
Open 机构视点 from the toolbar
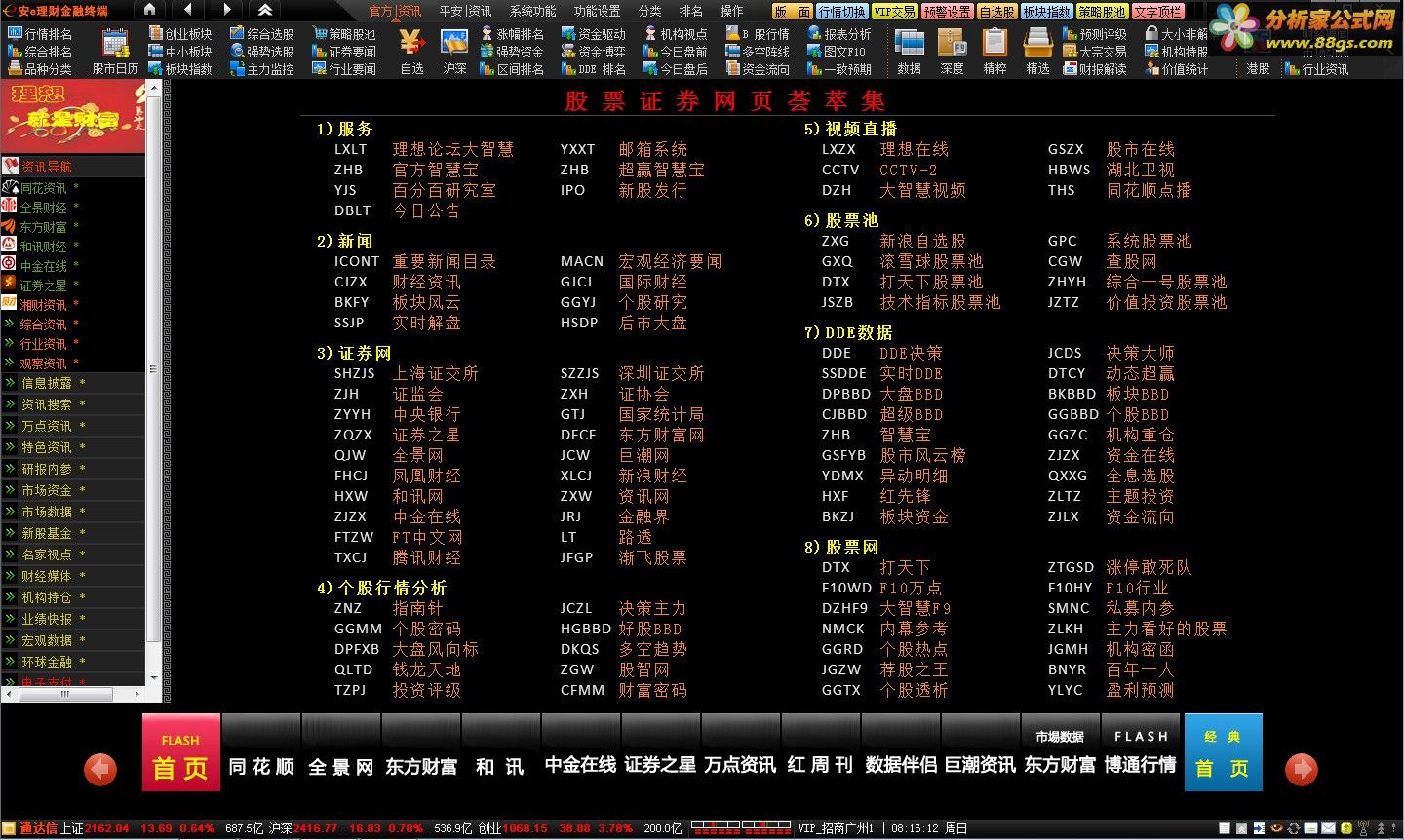(x=676, y=34)
